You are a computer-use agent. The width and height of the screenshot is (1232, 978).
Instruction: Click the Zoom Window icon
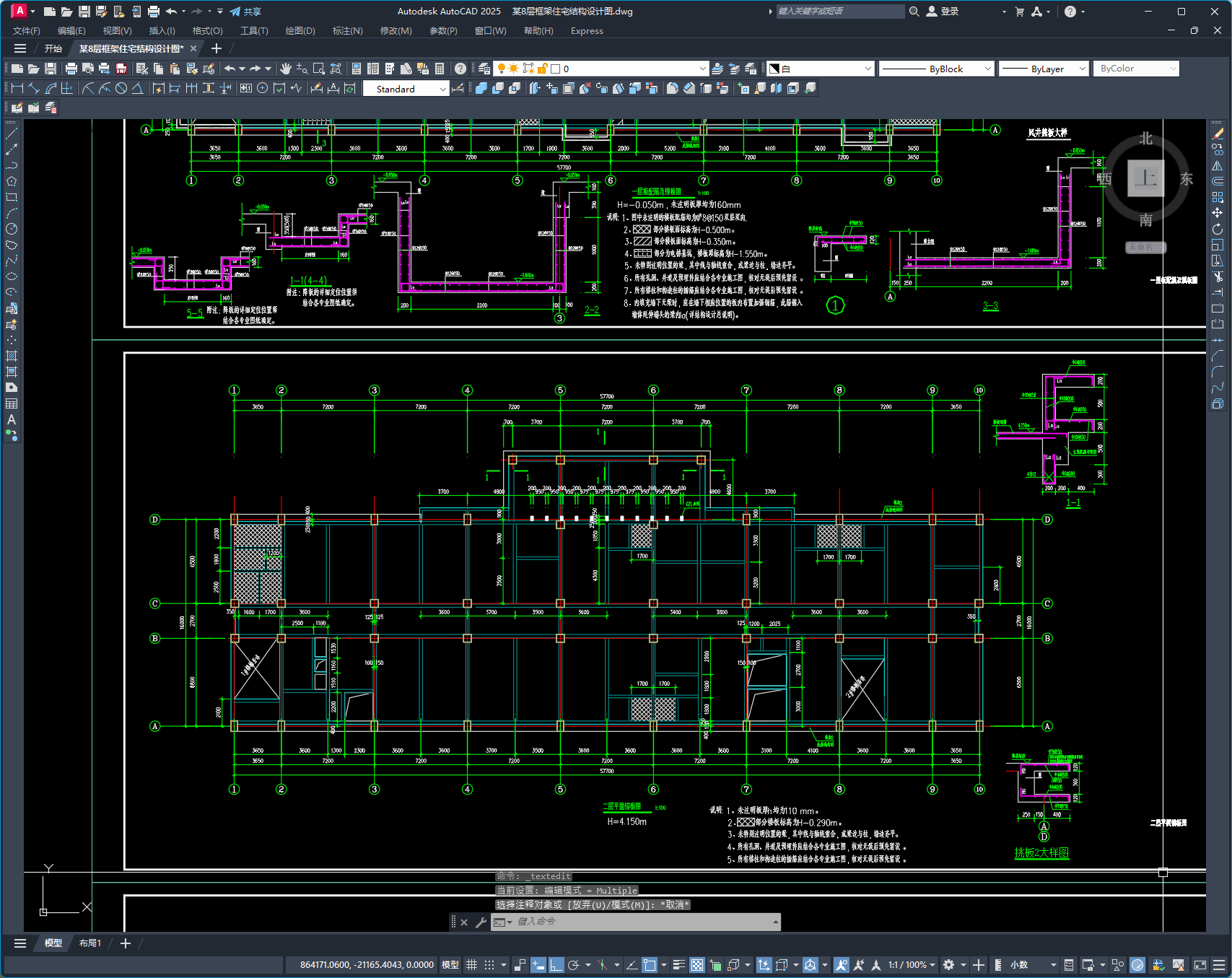pyautogui.click(x=318, y=69)
